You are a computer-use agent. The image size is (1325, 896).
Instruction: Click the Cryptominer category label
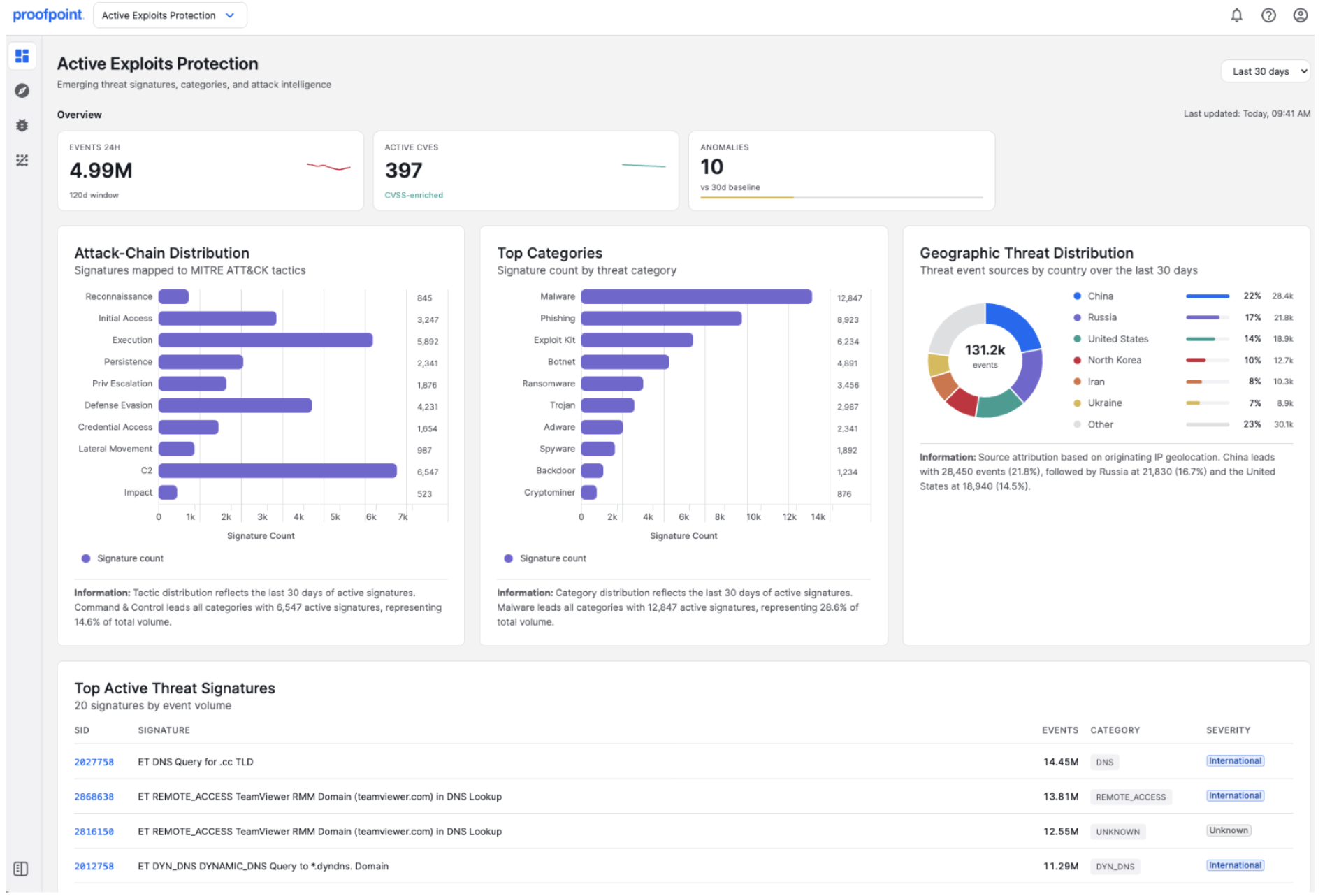tap(549, 493)
